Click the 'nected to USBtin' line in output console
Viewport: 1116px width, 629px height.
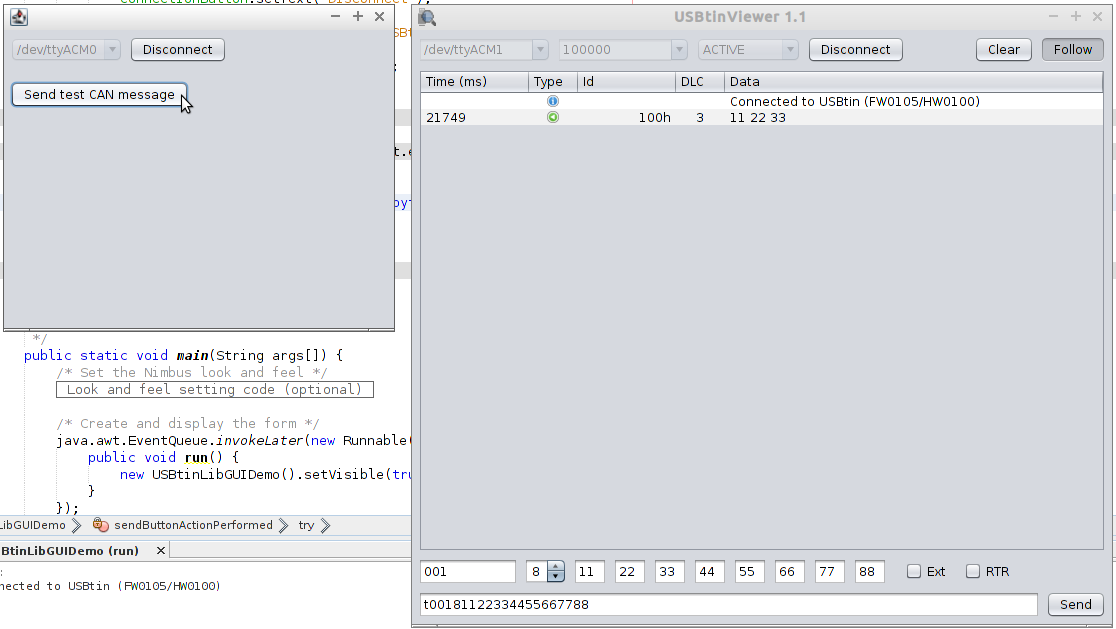110,586
